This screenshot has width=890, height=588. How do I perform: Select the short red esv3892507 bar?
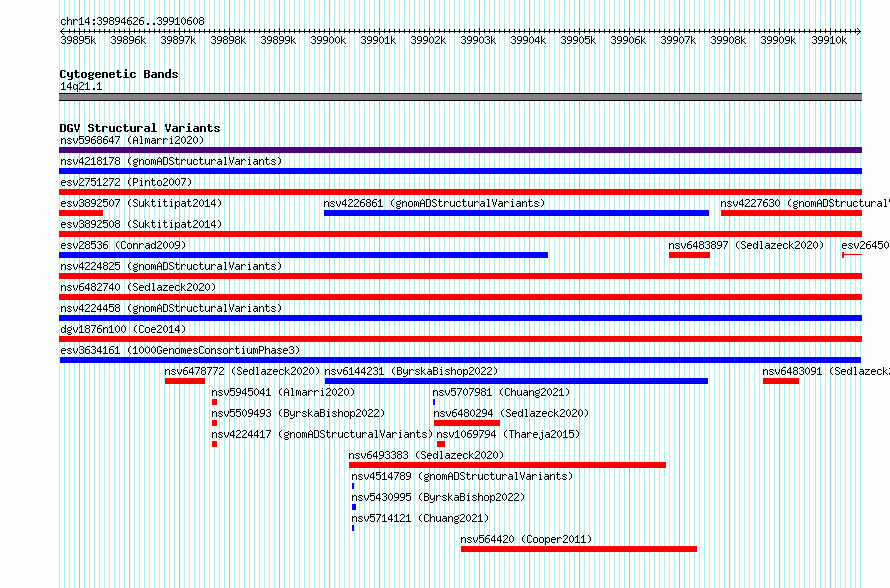click(81, 213)
